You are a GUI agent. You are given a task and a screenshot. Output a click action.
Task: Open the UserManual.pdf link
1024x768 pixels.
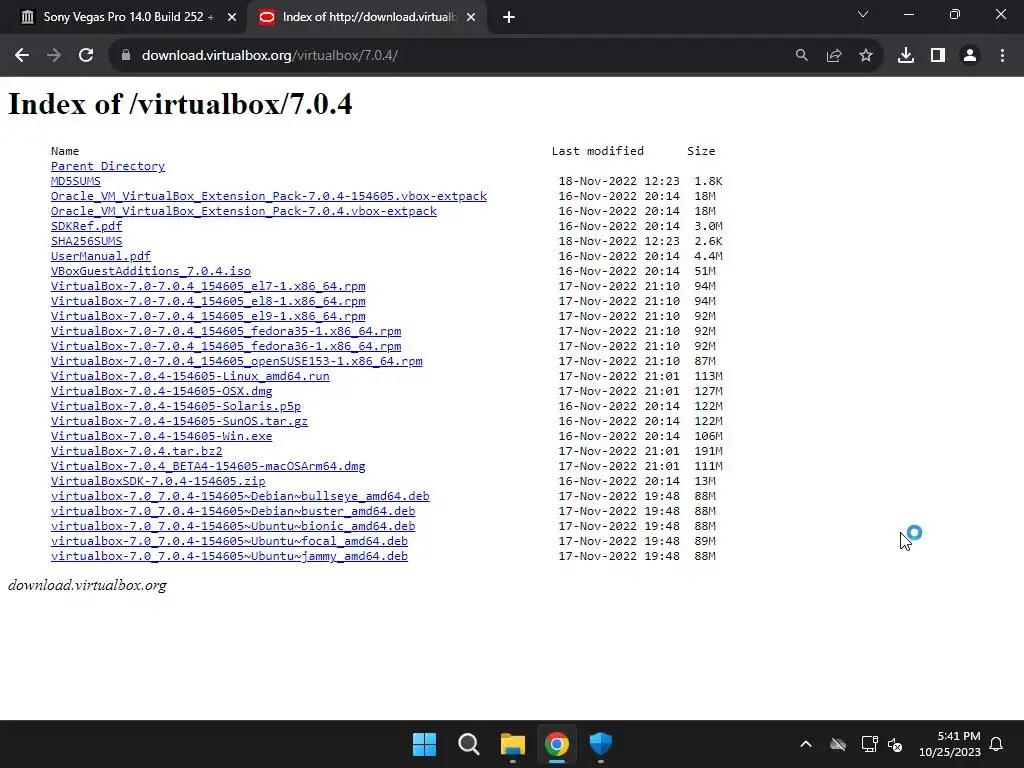pos(101,256)
